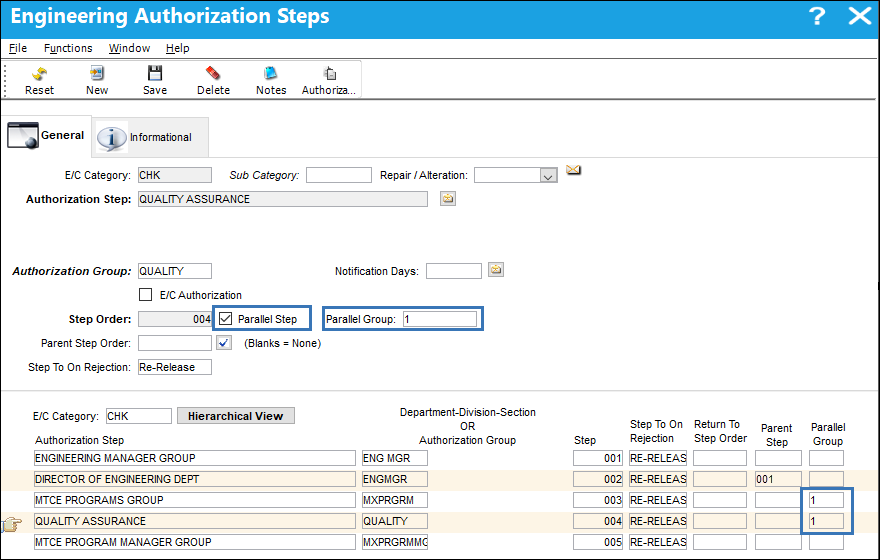
Task: Click the top E/C Category field CHK
Action: point(175,175)
